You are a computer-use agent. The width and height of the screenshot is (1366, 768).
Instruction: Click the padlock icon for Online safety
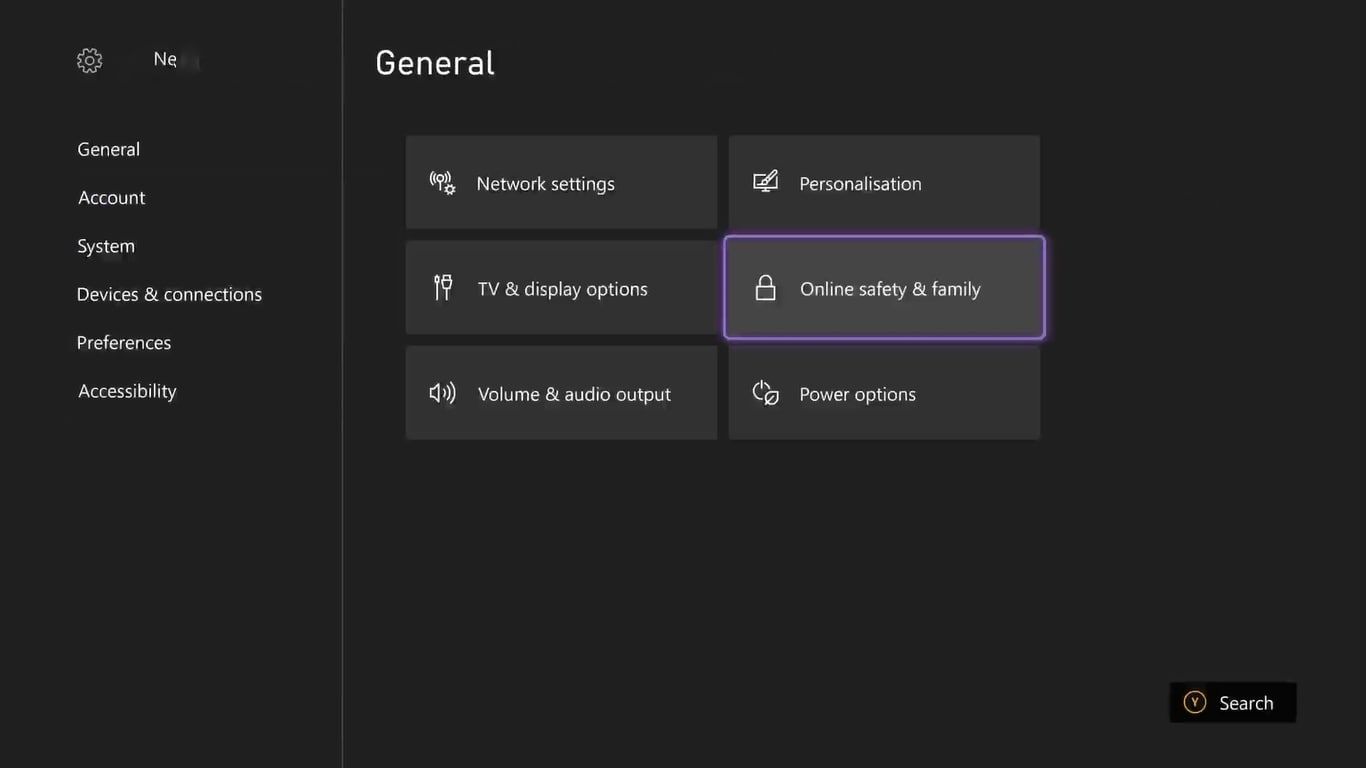(765, 288)
